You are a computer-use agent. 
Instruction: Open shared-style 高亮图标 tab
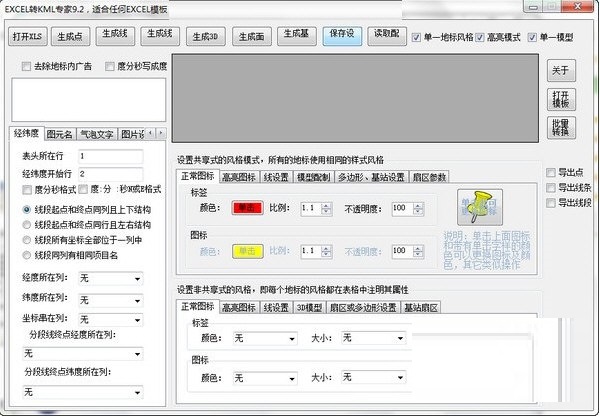239,177
